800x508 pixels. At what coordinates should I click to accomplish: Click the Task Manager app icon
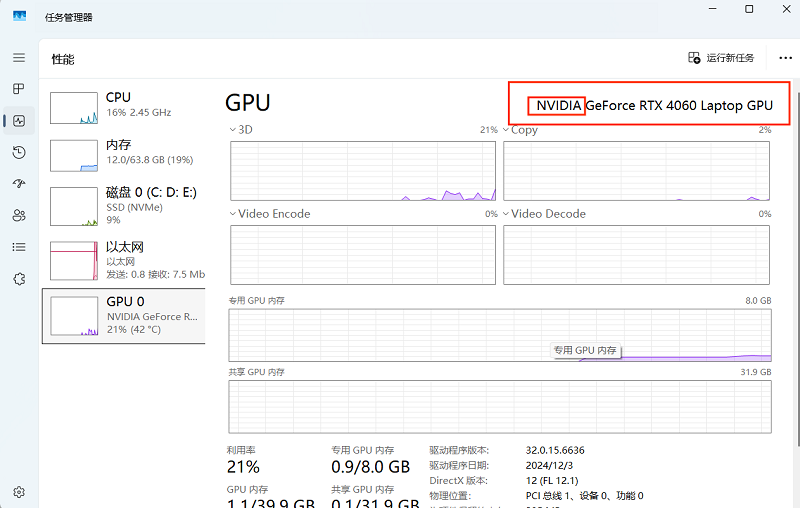coord(19,16)
